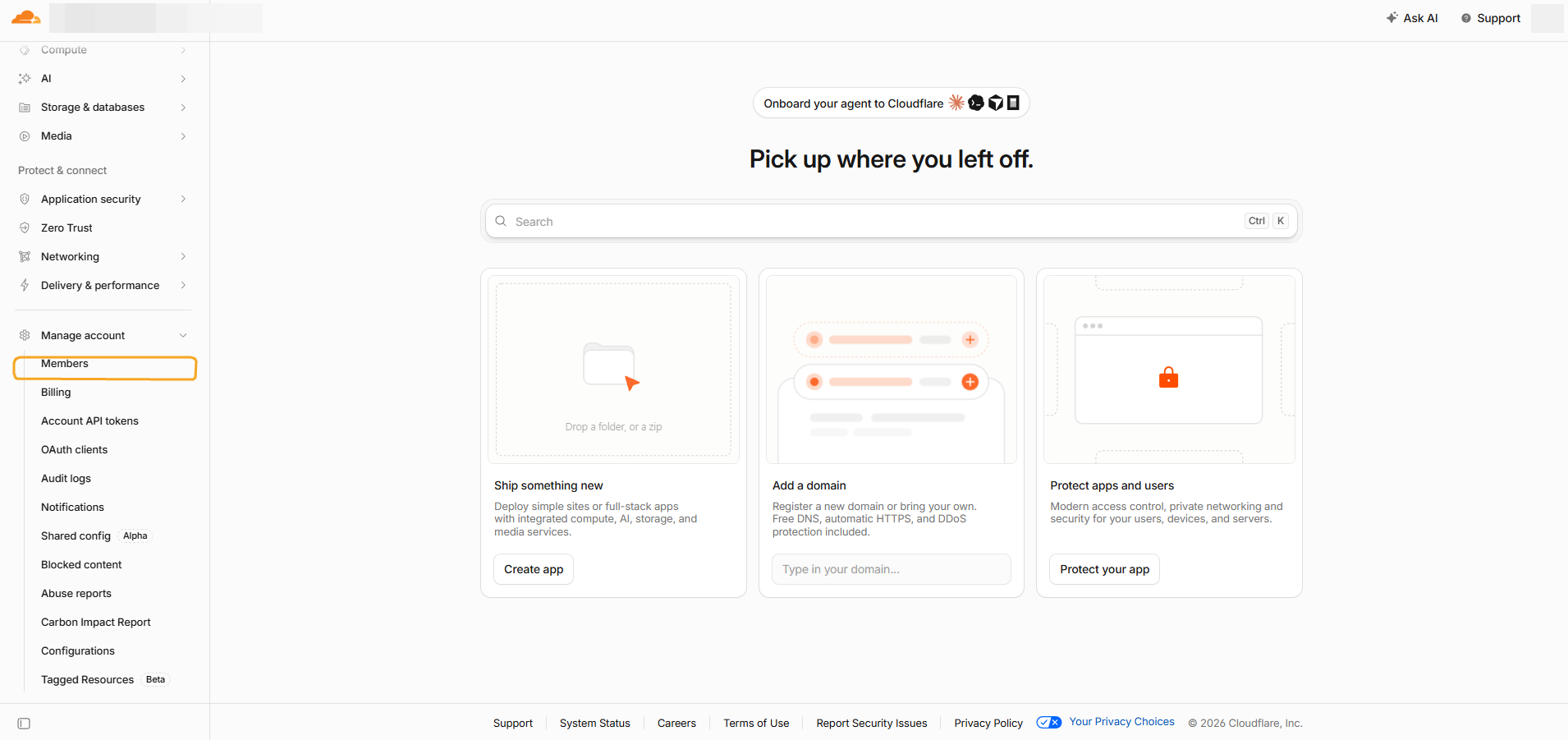The height and width of the screenshot is (740, 1568).
Task: Click the OpenAI agent icon
Action: (976, 103)
